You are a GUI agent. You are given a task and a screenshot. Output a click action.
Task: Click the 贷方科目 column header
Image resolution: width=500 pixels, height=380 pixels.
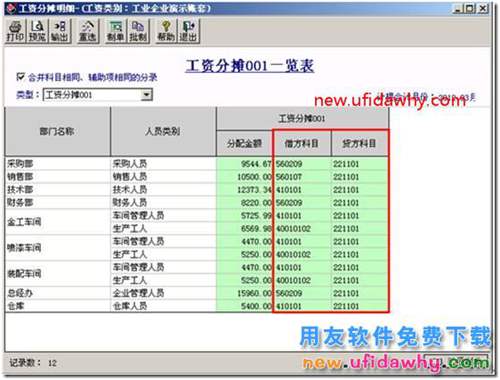[359, 143]
